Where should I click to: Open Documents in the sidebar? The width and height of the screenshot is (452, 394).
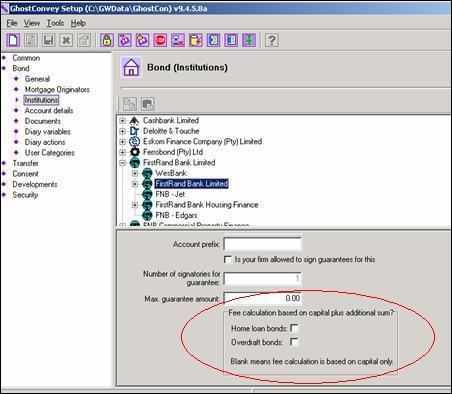43,121
